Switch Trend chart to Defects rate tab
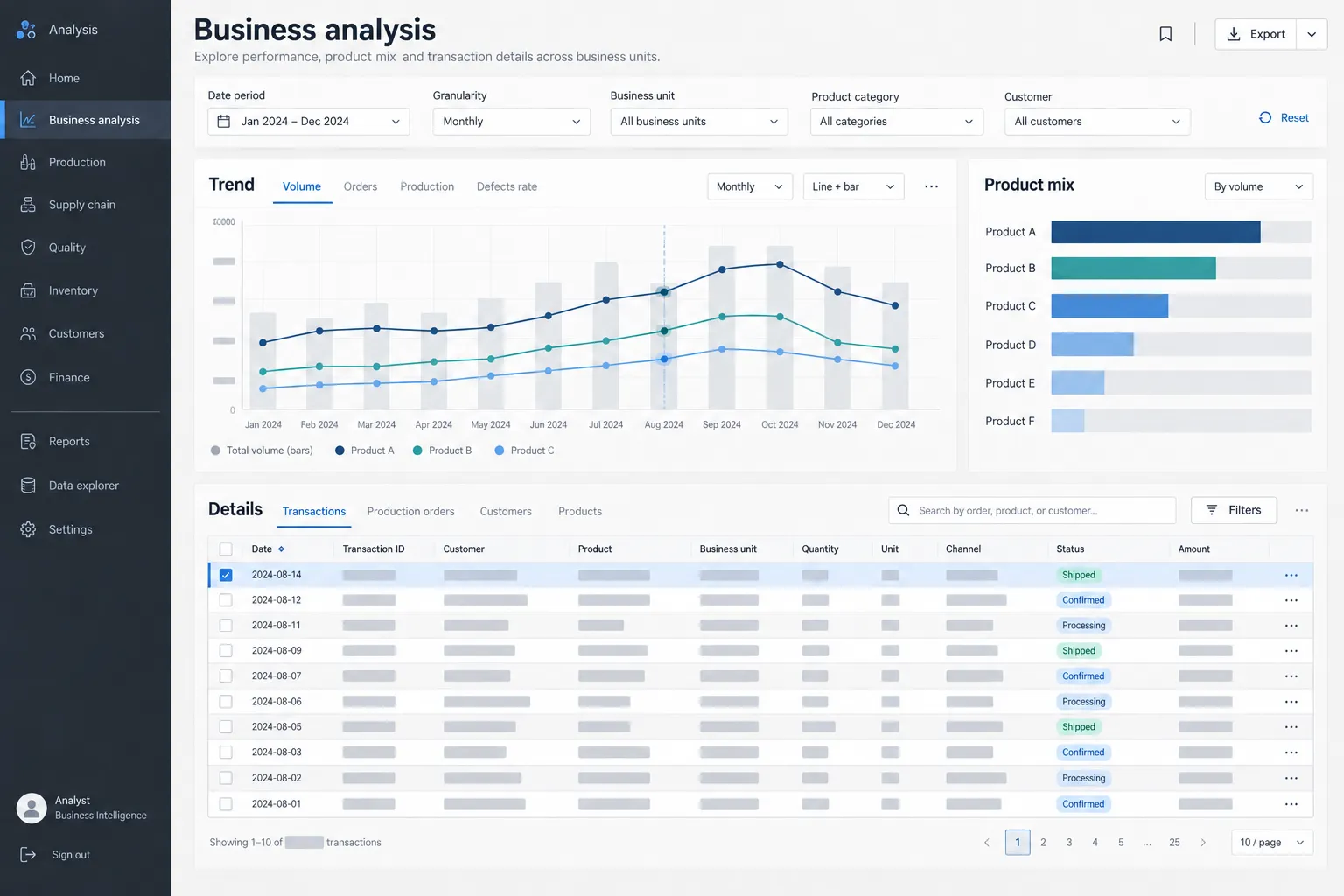The image size is (1344, 896). [x=507, y=186]
